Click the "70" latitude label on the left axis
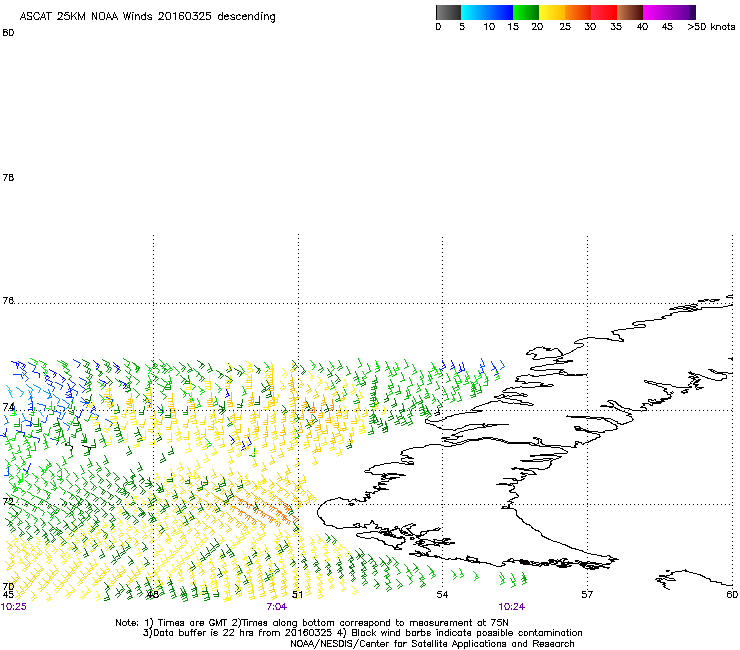 point(8,587)
